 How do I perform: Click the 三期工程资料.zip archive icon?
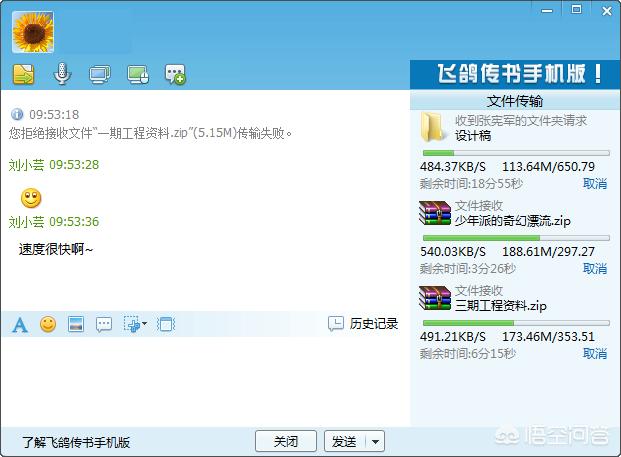[435, 298]
